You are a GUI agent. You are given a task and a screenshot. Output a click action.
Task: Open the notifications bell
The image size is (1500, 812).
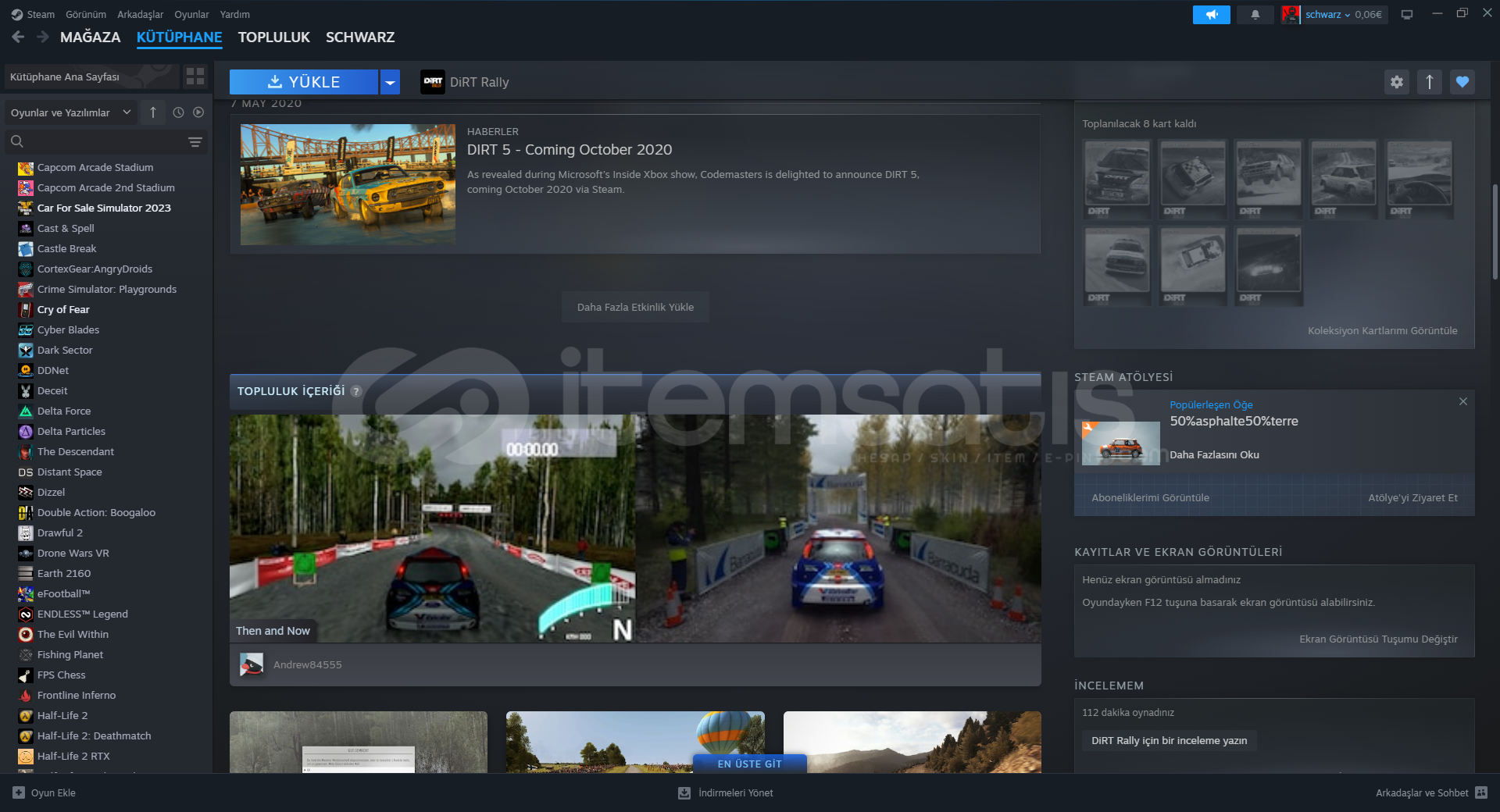pos(1255,15)
